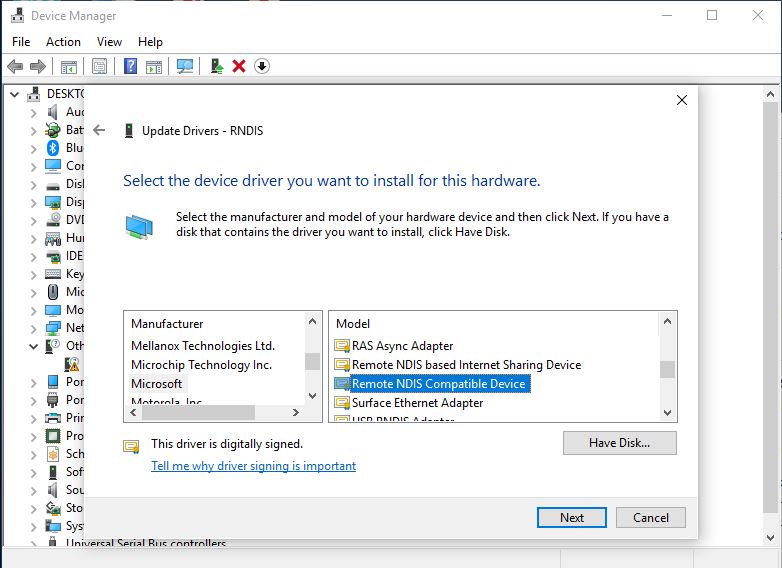Expand the Audio category chevron
Image resolution: width=782 pixels, height=568 pixels.
(x=33, y=113)
